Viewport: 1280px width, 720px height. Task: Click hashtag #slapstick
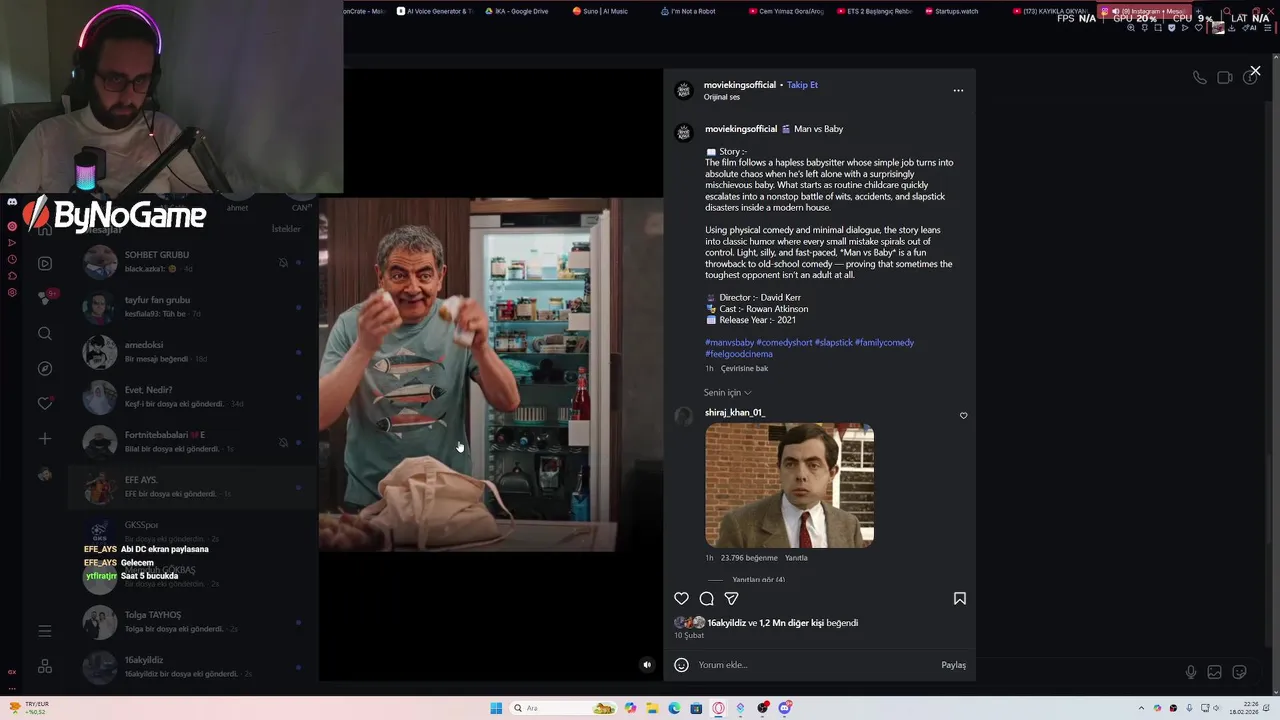coord(833,342)
